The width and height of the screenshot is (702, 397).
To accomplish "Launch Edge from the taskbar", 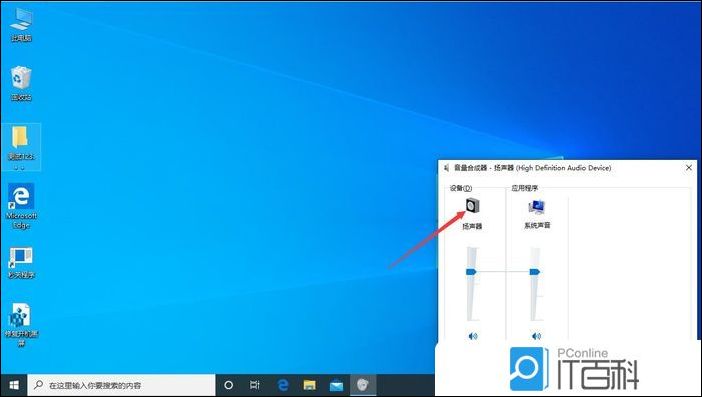I will [283, 385].
